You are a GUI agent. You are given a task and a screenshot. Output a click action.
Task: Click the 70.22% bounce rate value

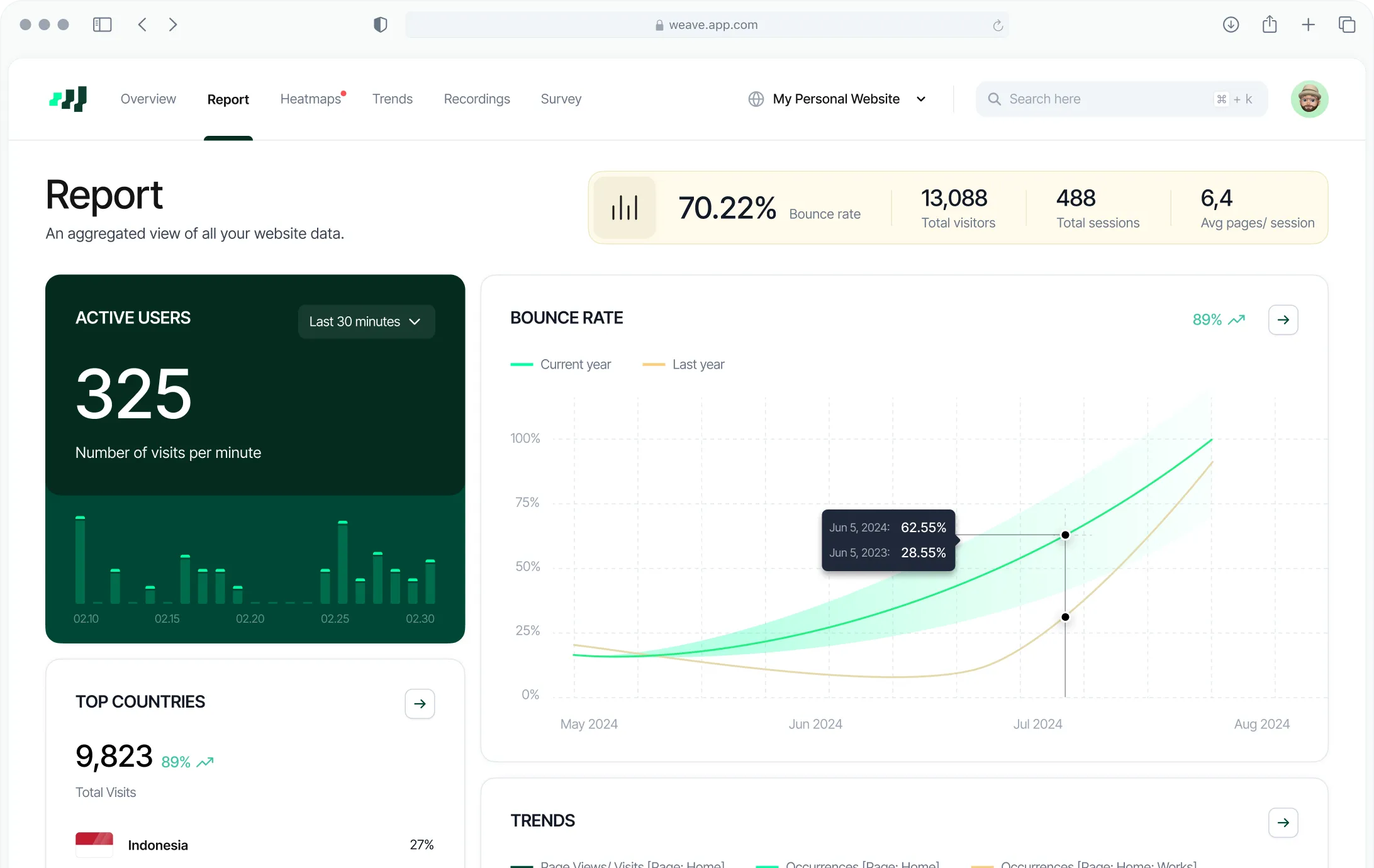click(x=727, y=208)
